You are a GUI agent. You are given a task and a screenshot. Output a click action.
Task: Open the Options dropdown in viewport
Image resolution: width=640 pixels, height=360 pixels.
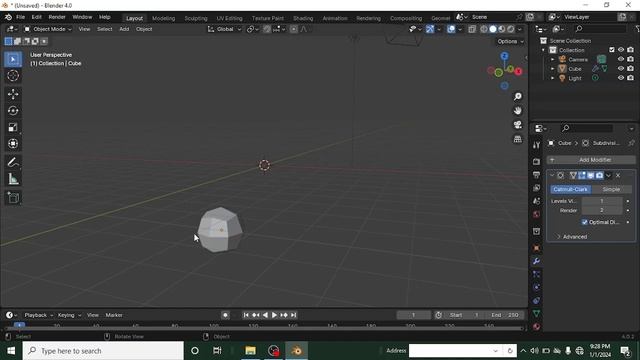point(510,41)
